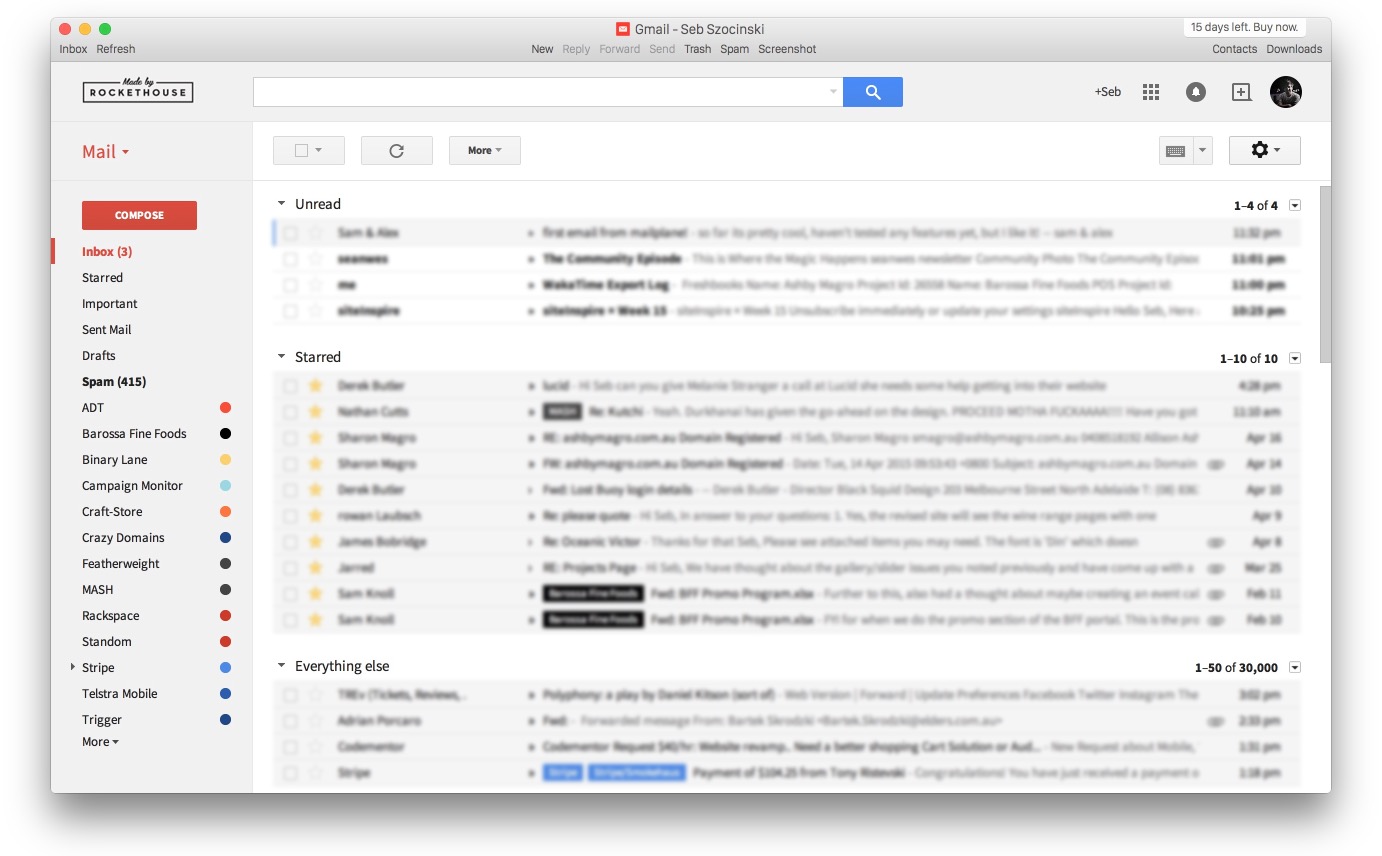Open the Mail switcher dropdown
1382x856 pixels.
click(106, 152)
